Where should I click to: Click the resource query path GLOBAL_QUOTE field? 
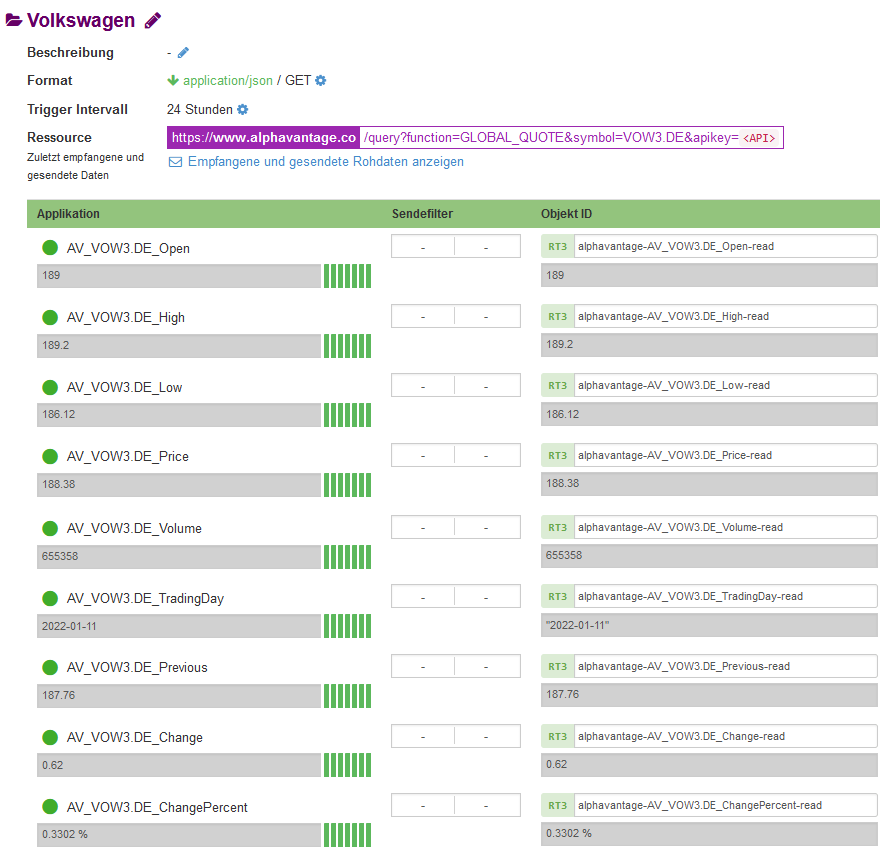571,138
